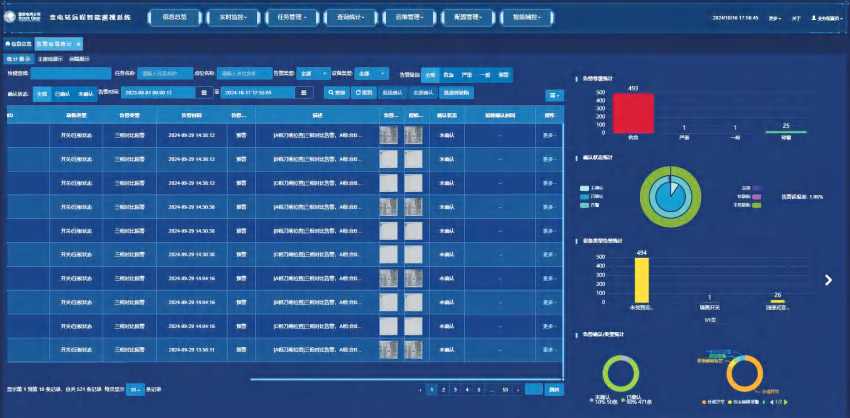Open the column display settings grid button
Screen dimensions: 850x418
[x=553, y=95]
